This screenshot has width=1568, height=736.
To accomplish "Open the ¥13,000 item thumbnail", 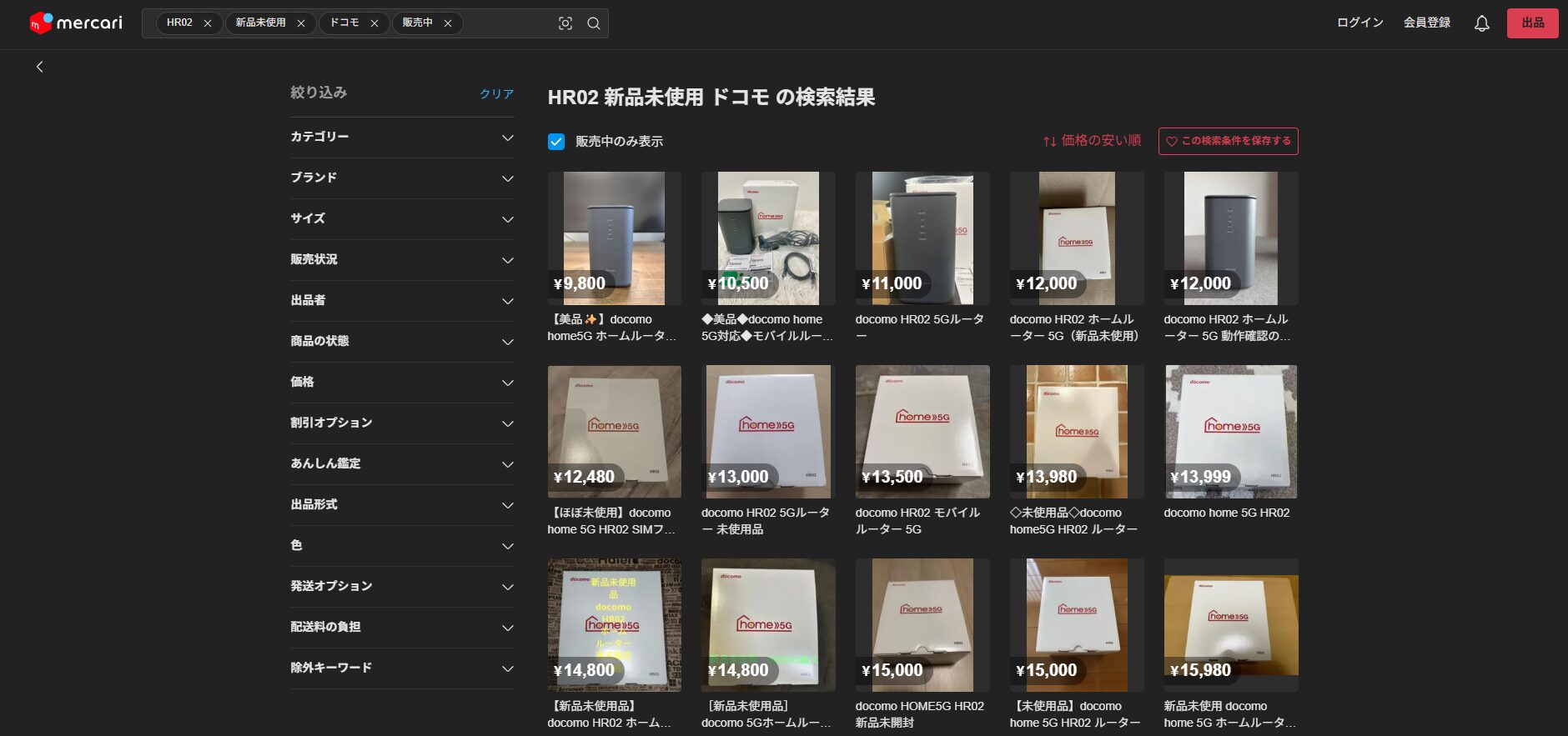I will (x=768, y=432).
